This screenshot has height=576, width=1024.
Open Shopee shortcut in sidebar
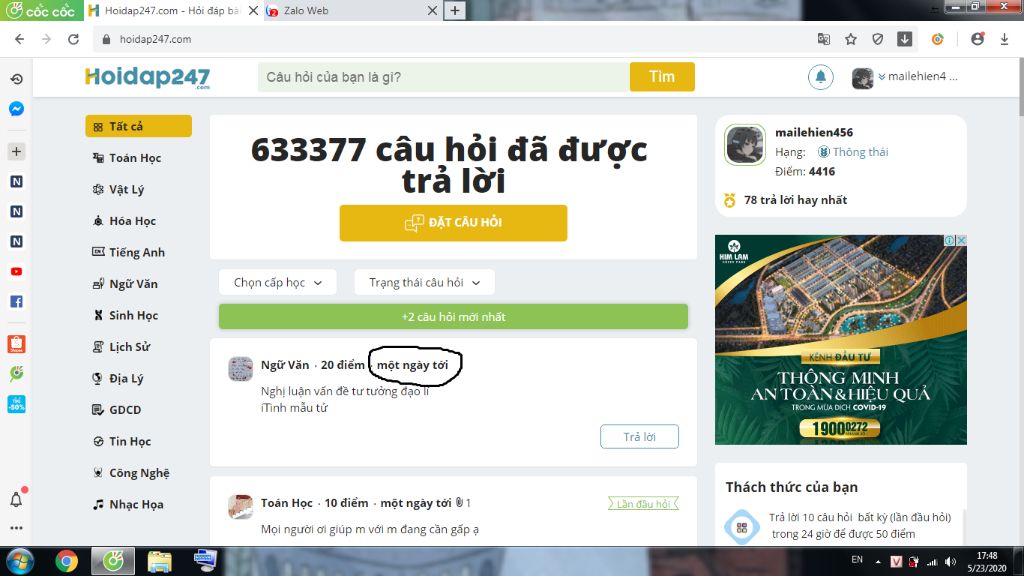point(16,344)
